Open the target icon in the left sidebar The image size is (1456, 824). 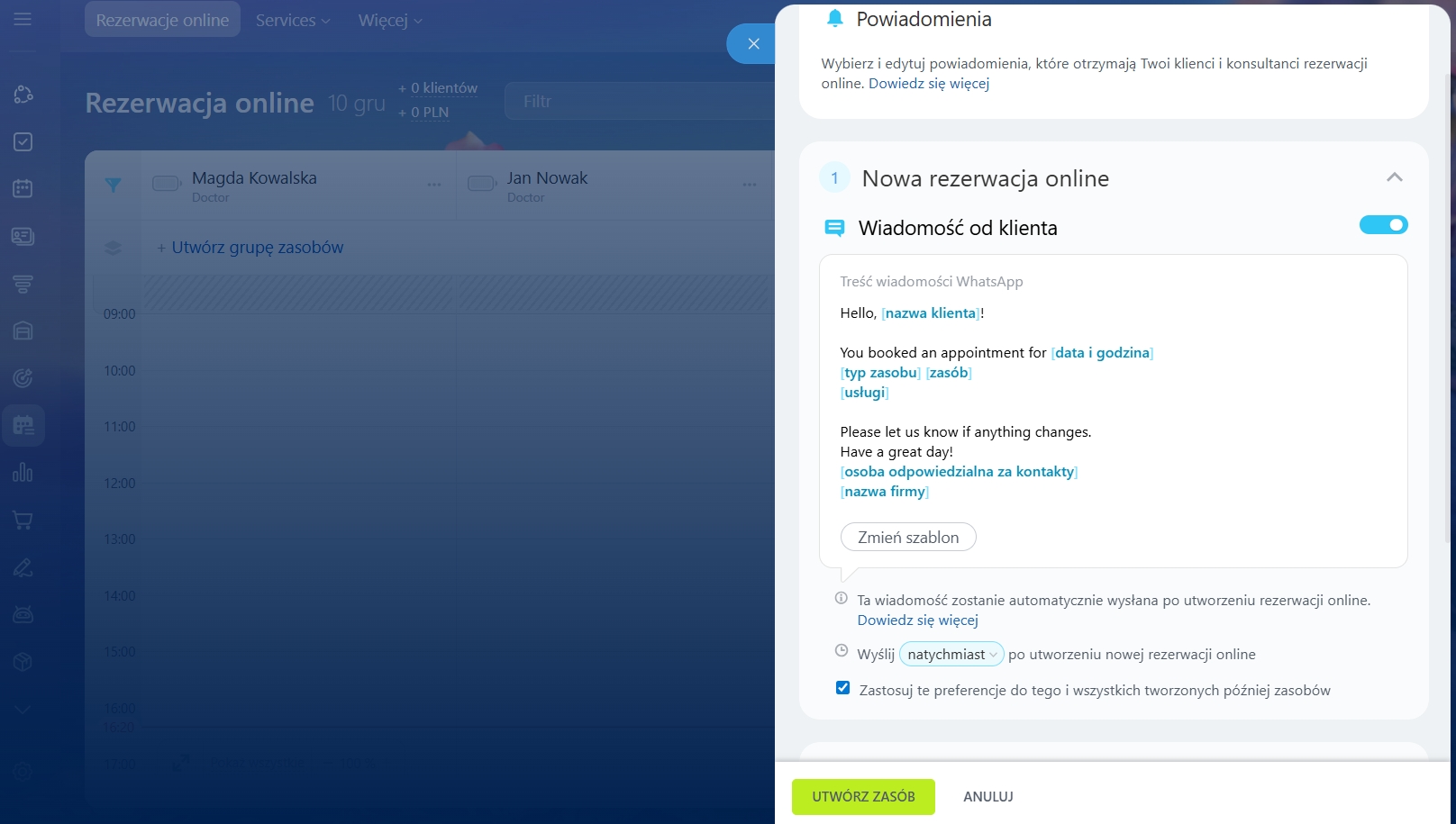(23, 378)
